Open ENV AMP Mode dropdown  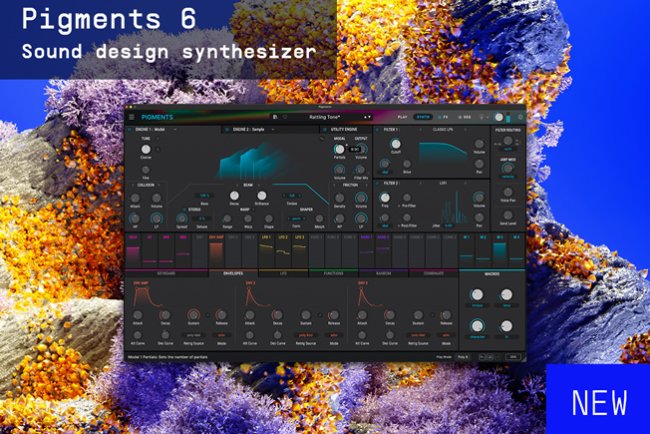click(221, 335)
